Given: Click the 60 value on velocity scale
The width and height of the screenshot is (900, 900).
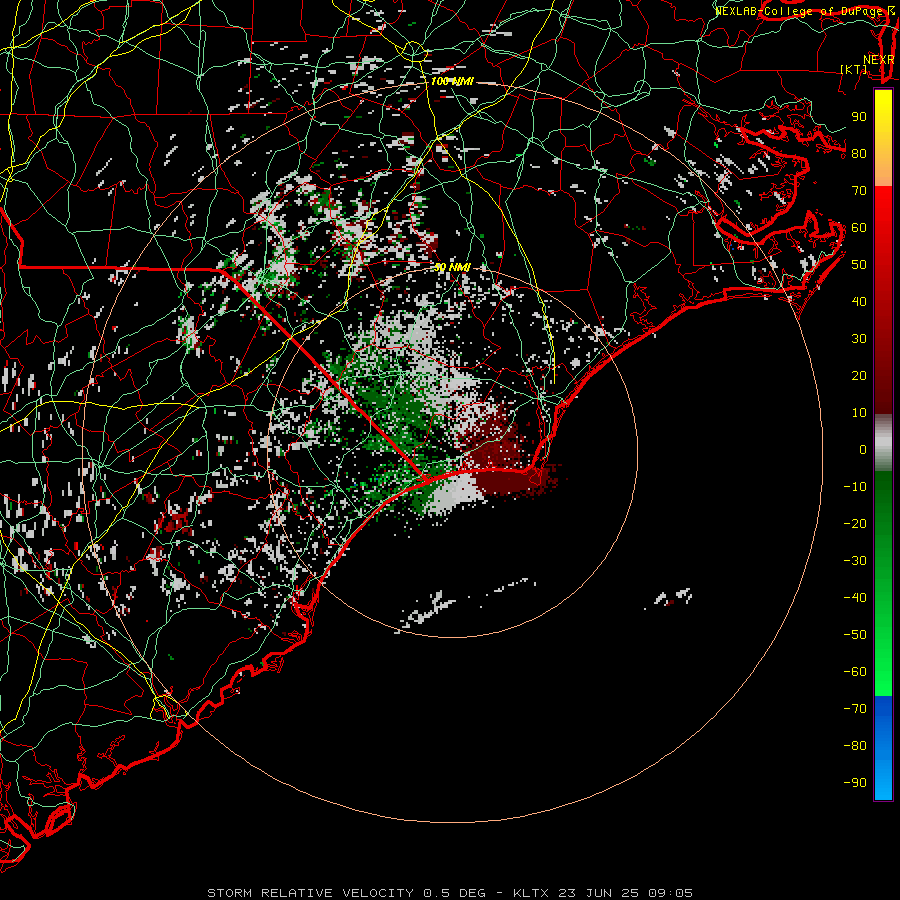Looking at the screenshot, I should point(859,228).
